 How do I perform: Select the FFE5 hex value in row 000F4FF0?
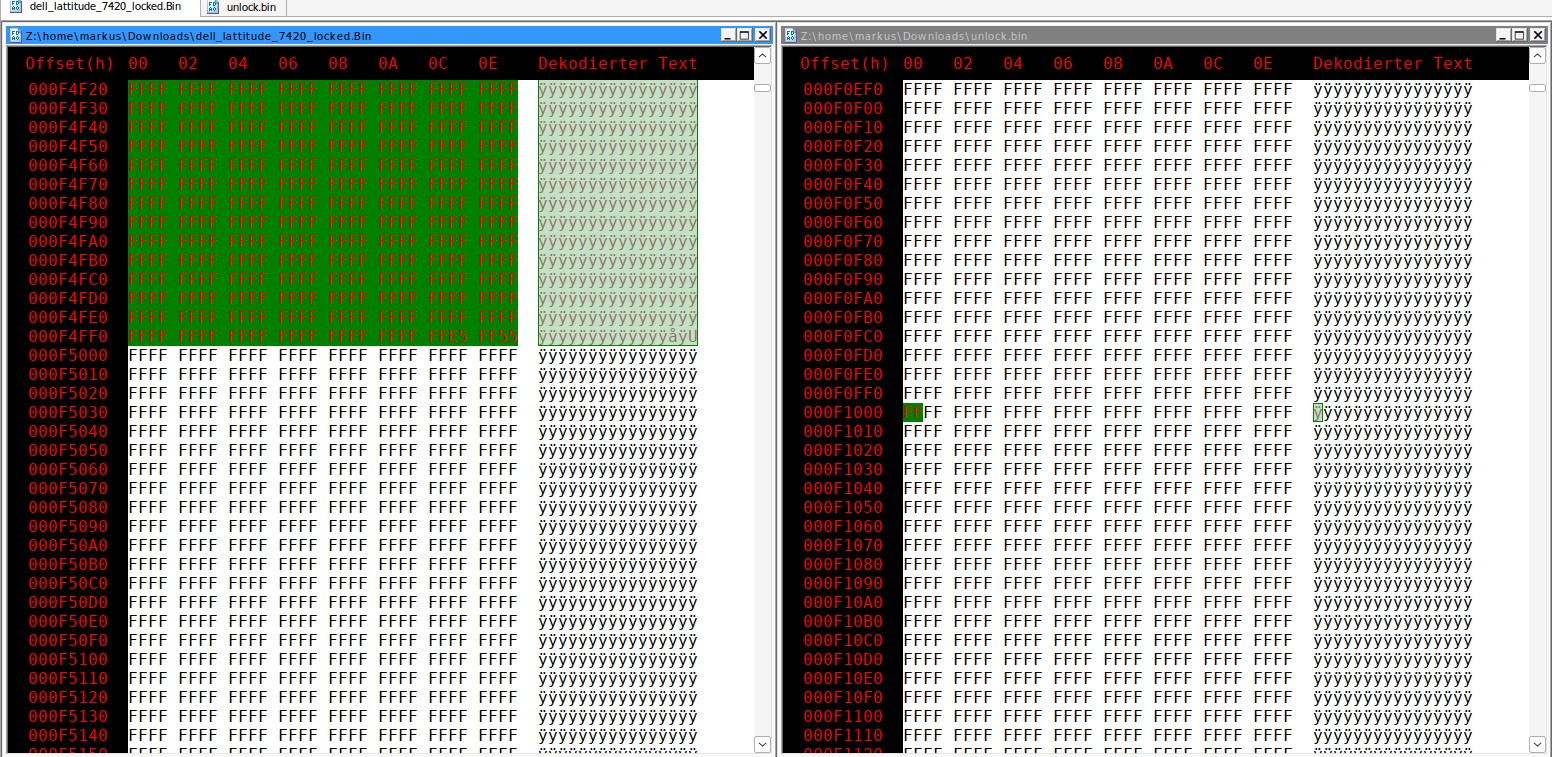click(448, 337)
